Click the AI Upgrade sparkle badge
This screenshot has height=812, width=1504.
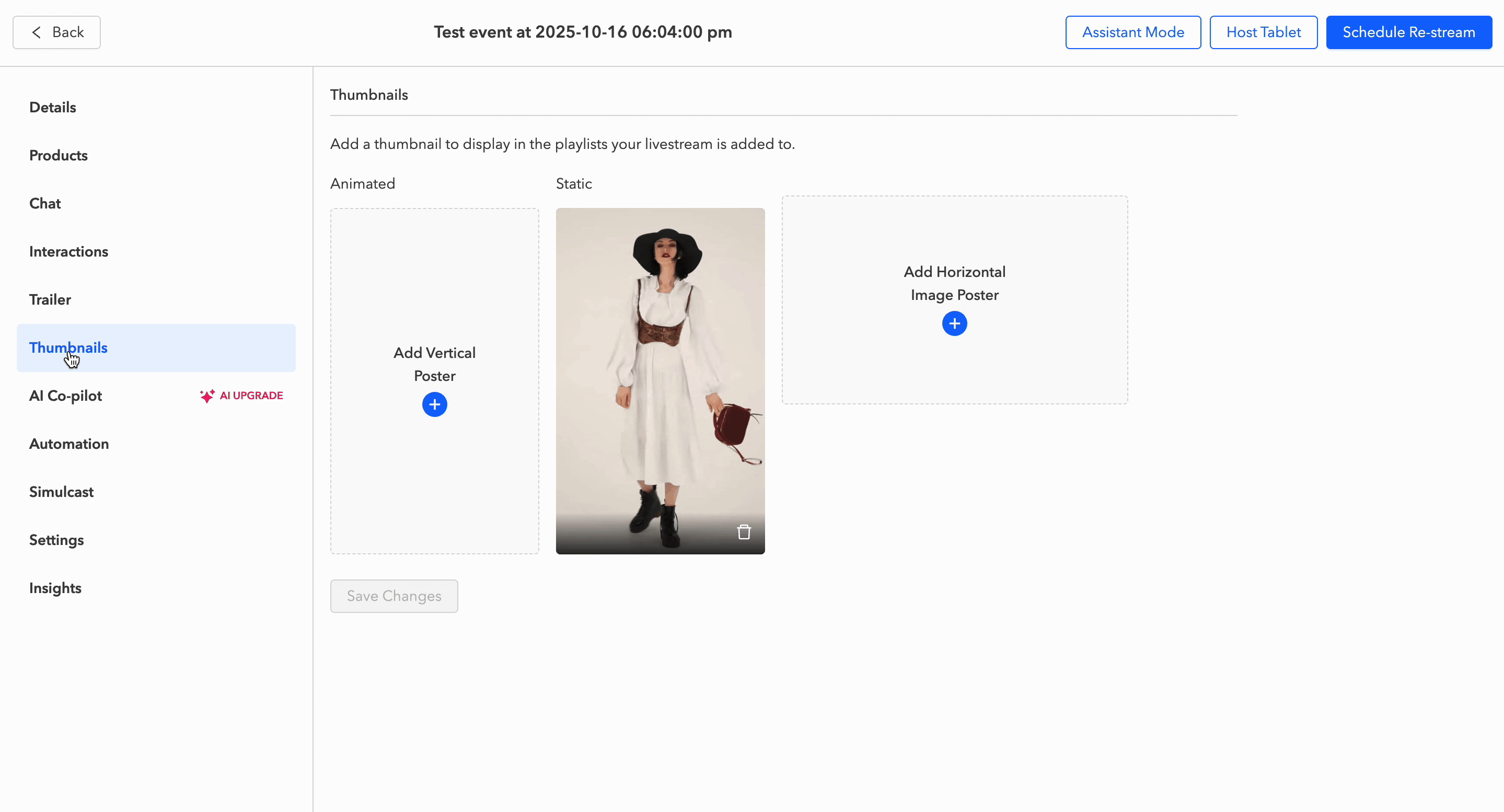click(241, 396)
